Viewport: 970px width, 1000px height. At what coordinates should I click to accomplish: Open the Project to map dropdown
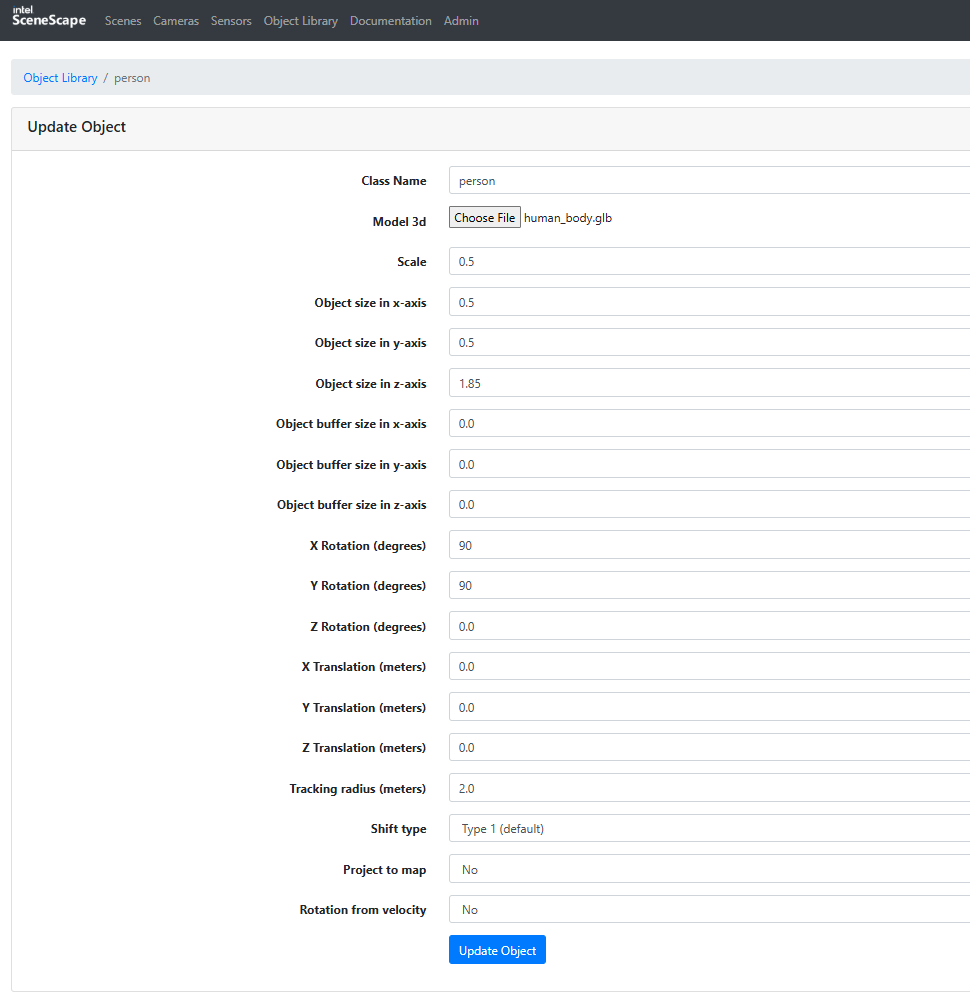point(709,870)
